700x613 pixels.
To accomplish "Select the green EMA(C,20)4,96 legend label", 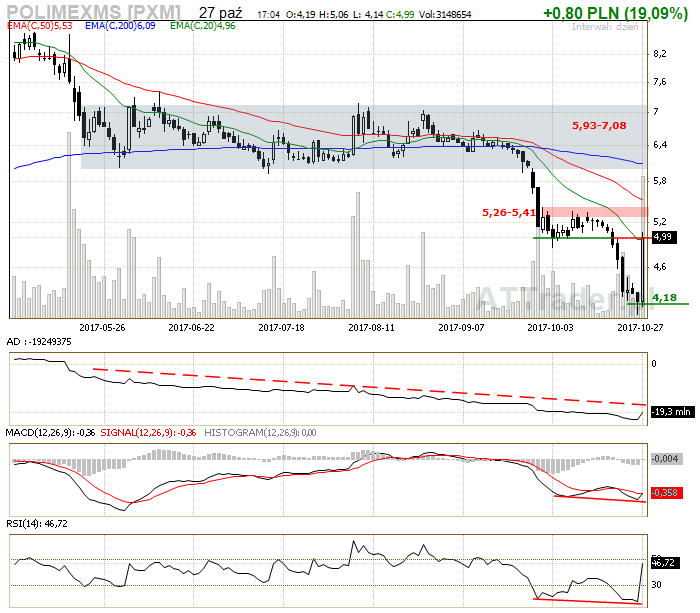I will (x=203, y=26).
